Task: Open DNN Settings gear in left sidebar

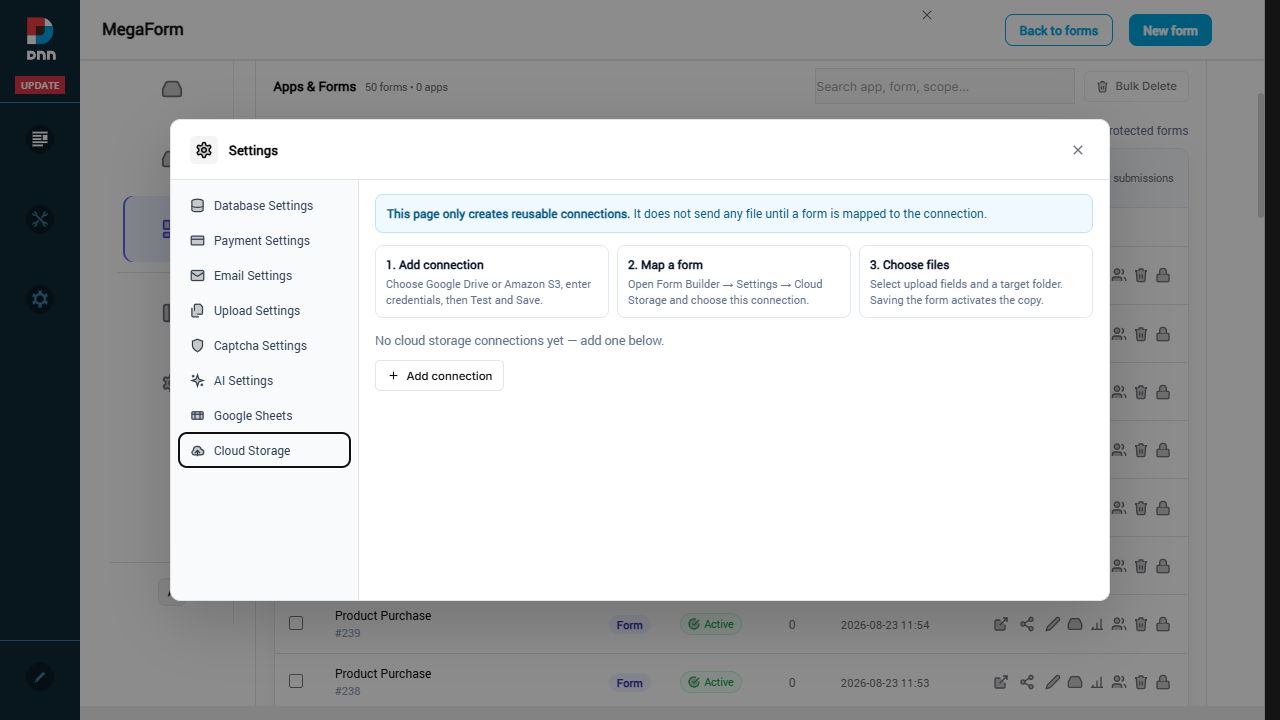Action: [x=40, y=299]
